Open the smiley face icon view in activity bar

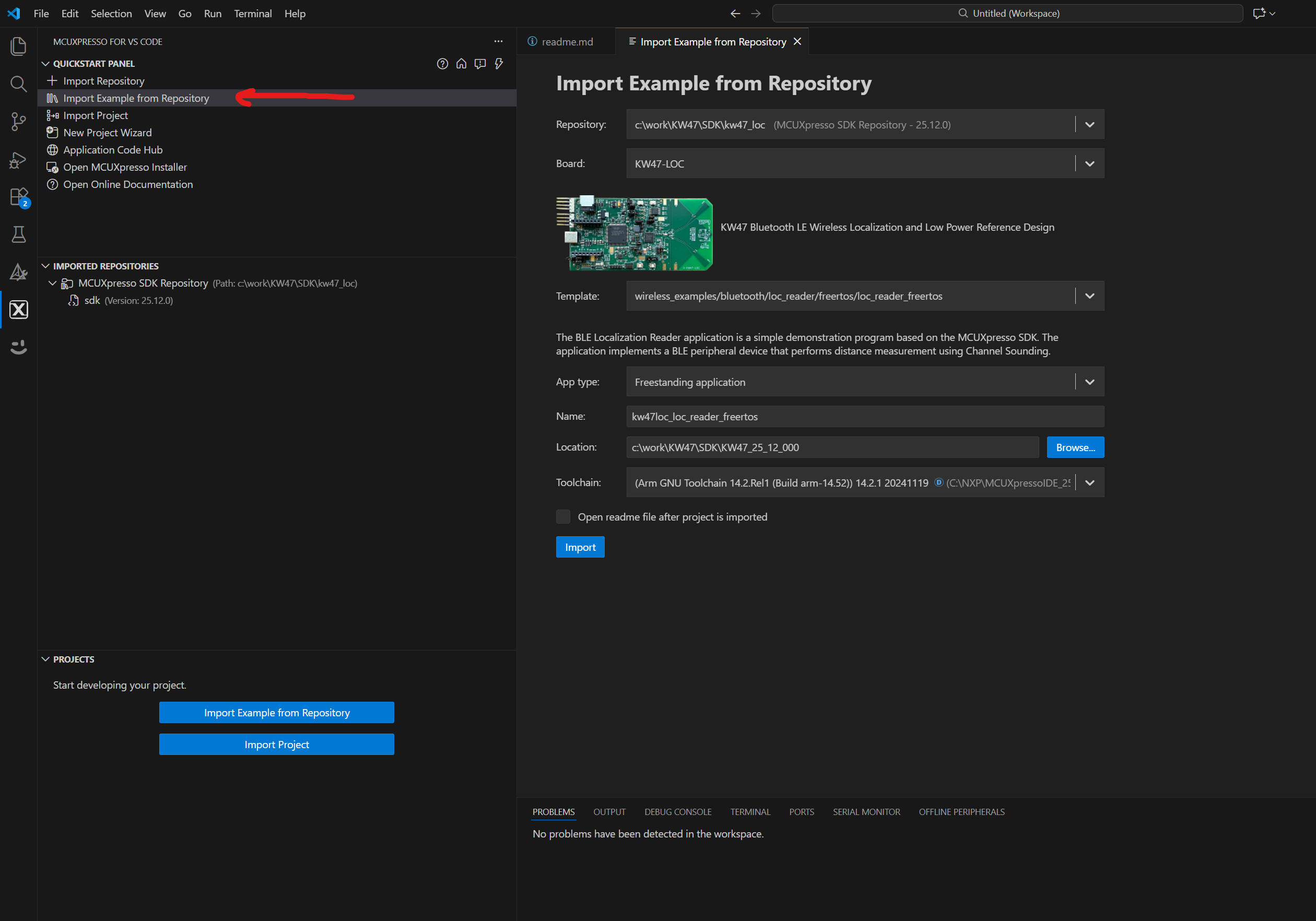point(18,347)
